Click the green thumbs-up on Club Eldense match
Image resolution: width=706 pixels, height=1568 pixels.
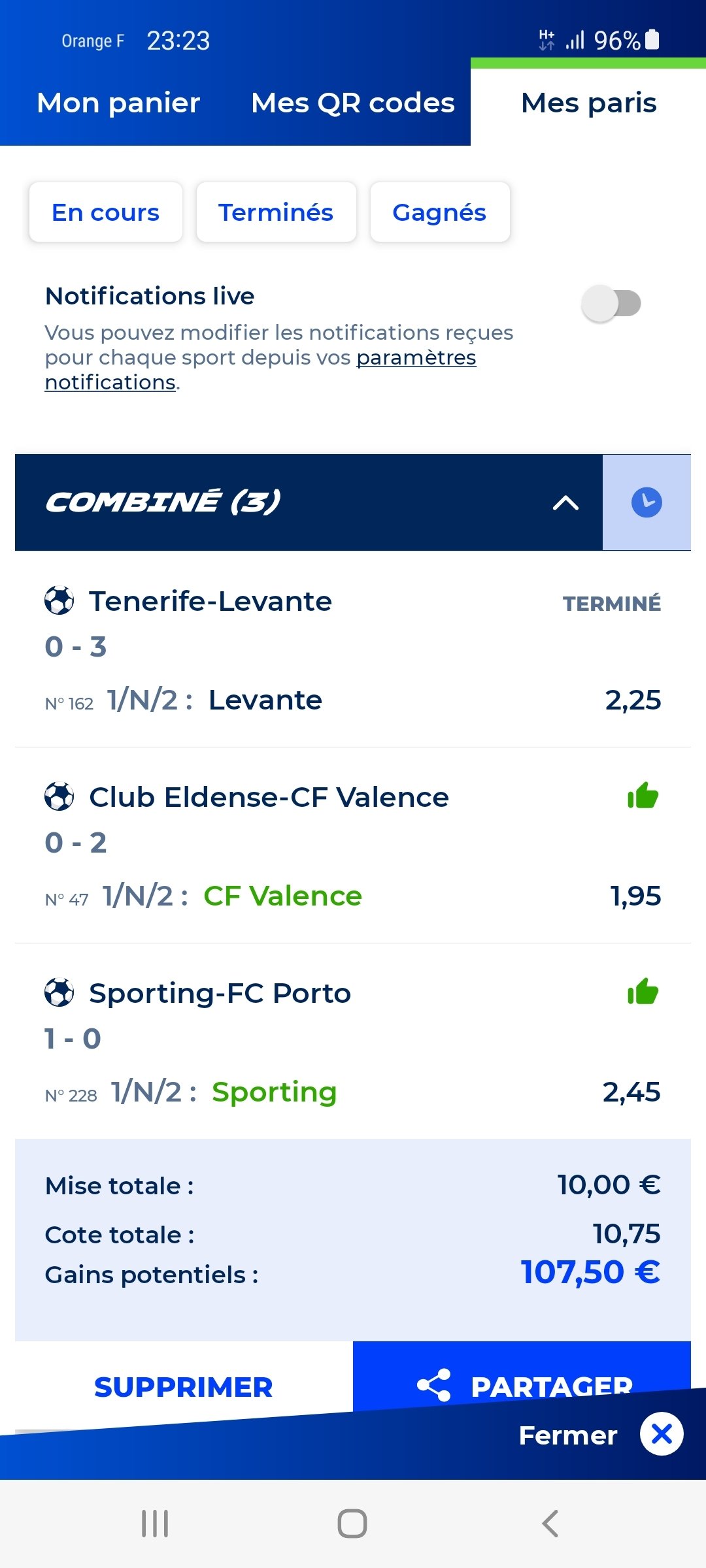pyautogui.click(x=643, y=796)
